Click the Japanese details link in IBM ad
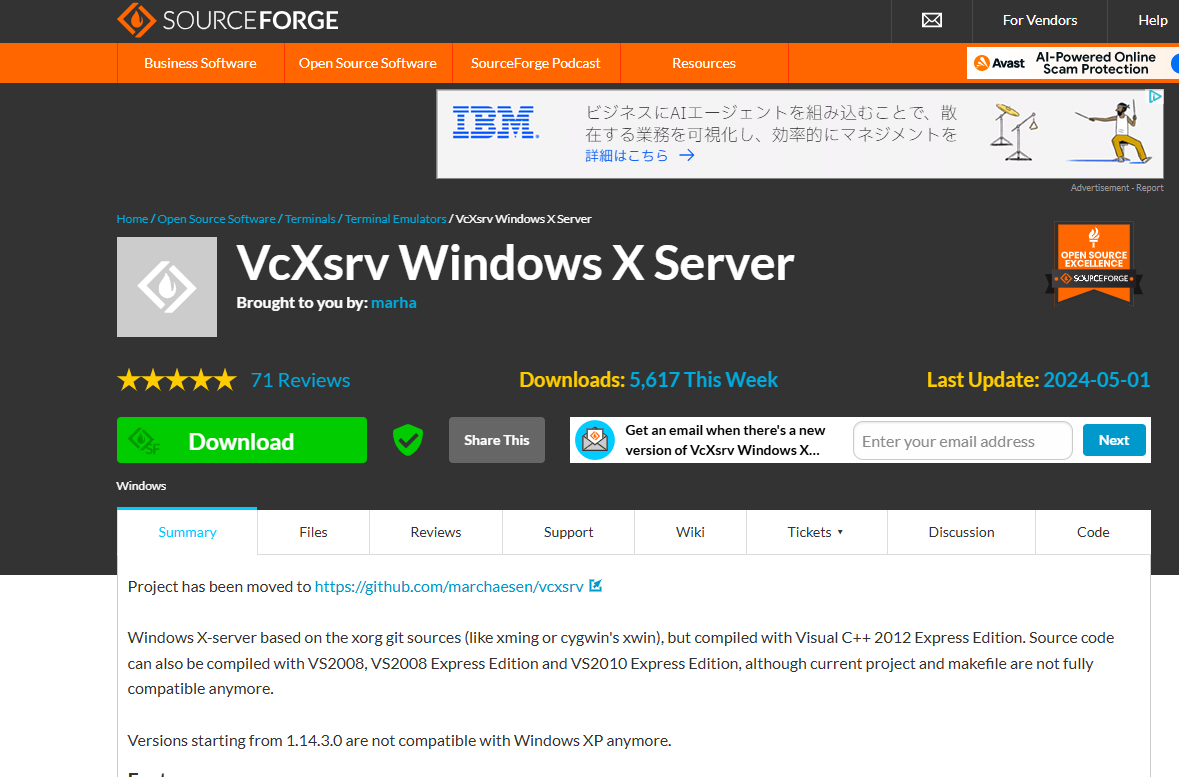Viewport: 1179px width, 777px height. (x=640, y=156)
